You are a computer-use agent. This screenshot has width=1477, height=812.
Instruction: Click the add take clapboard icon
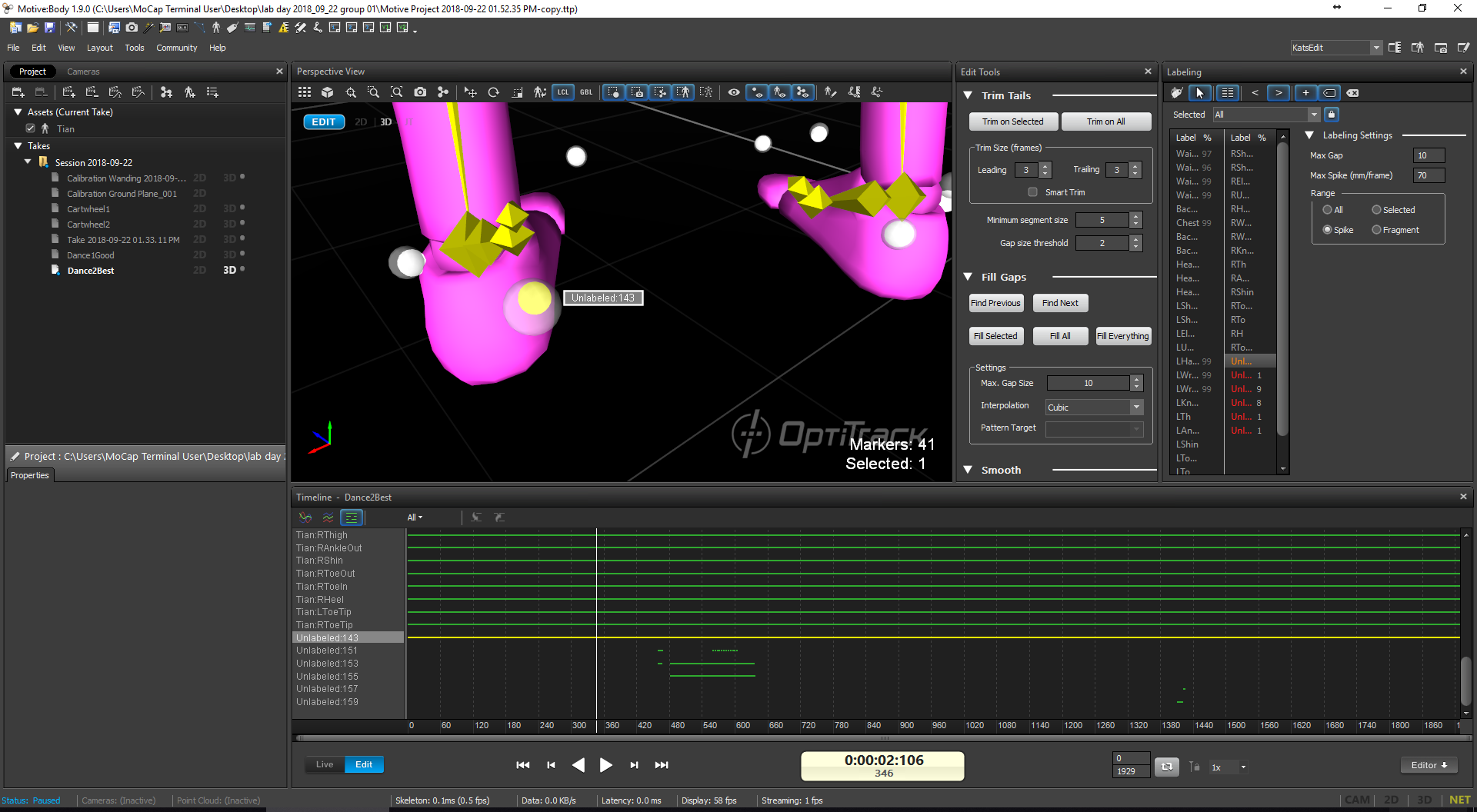point(68,92)
